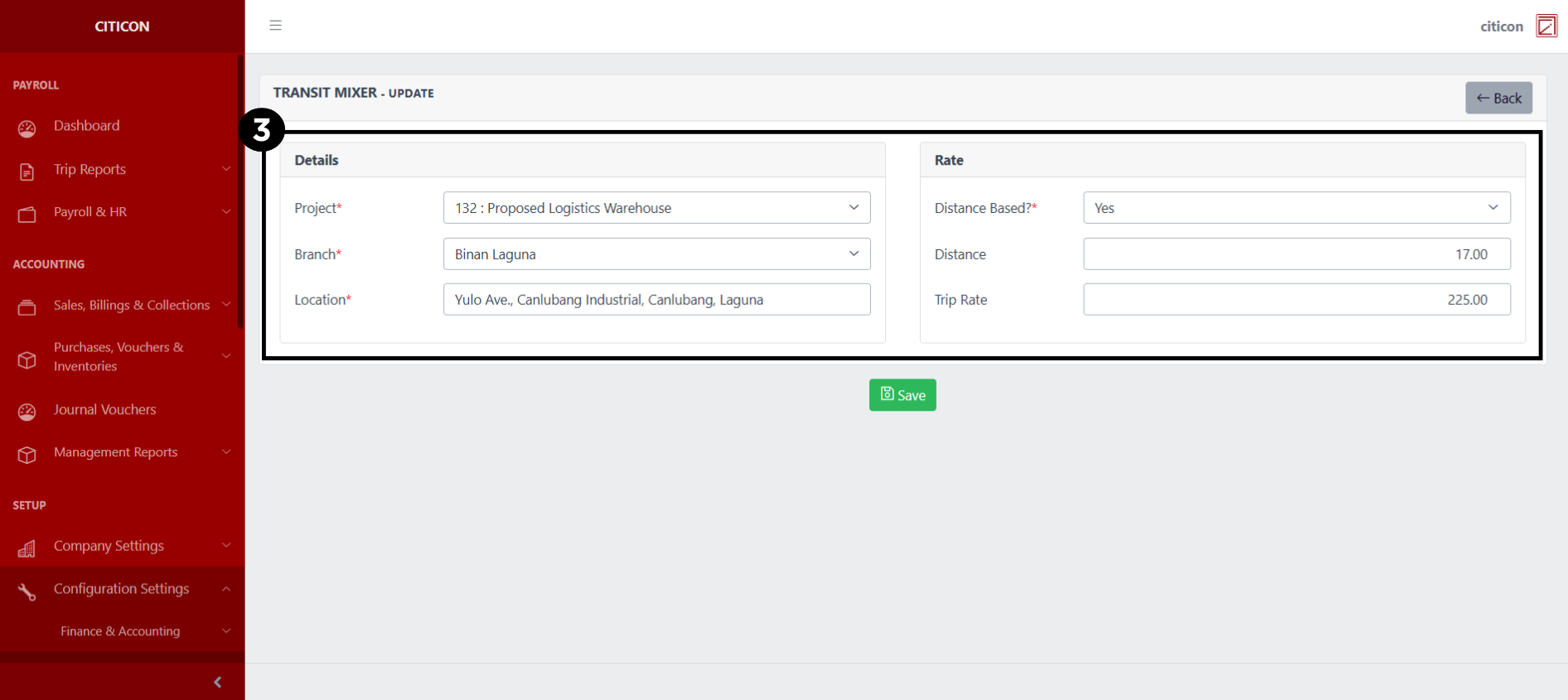1568x700 pixels.
Task: Click the Journal Vouchers sidebar icon
Action: tap(27, 412)
